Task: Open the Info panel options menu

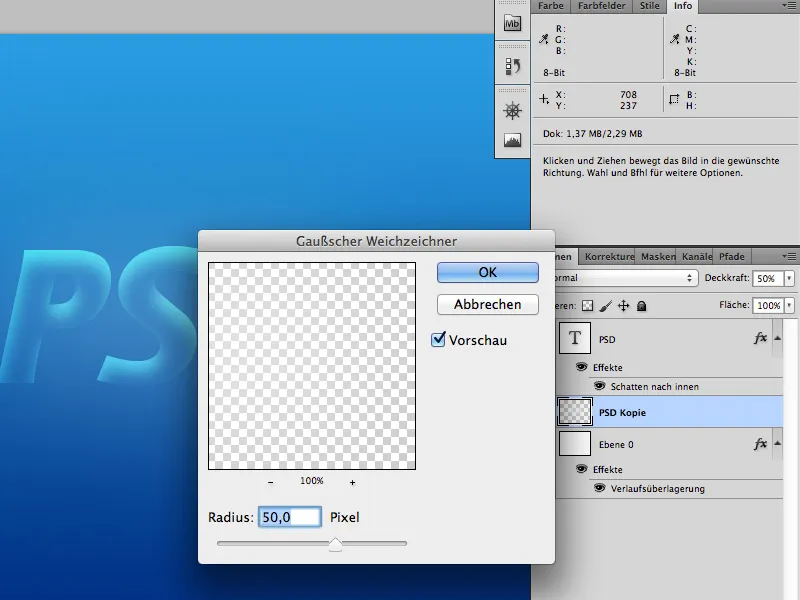Action: [789, 6]
